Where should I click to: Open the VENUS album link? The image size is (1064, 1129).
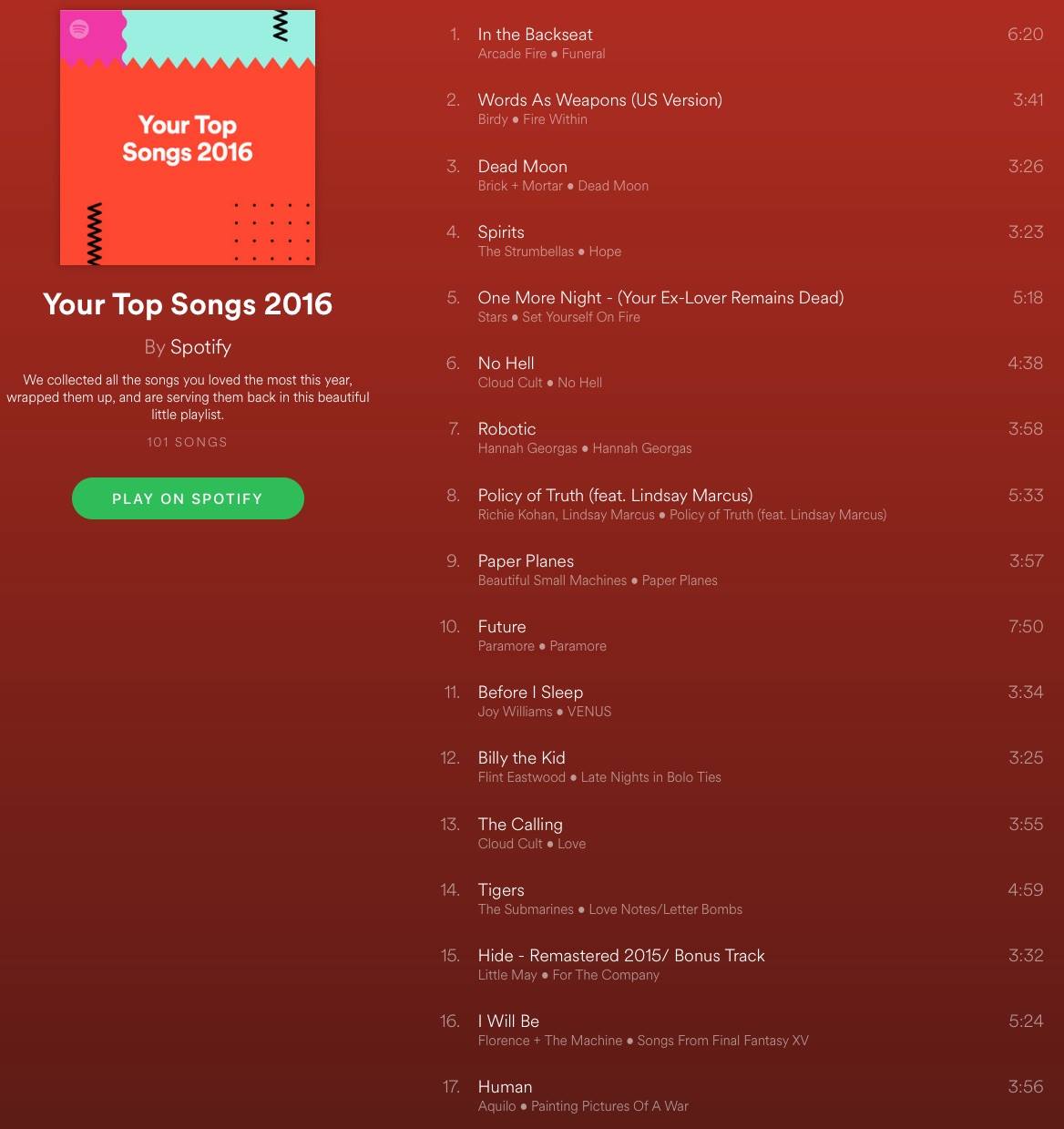point(589,712)
